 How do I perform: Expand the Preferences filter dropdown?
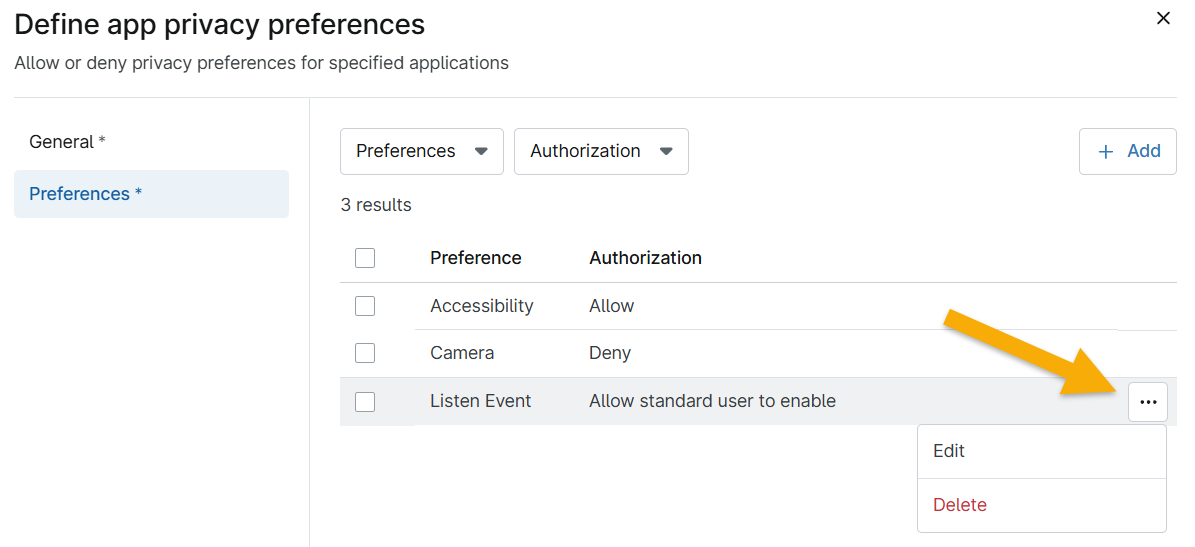(421, 151)
